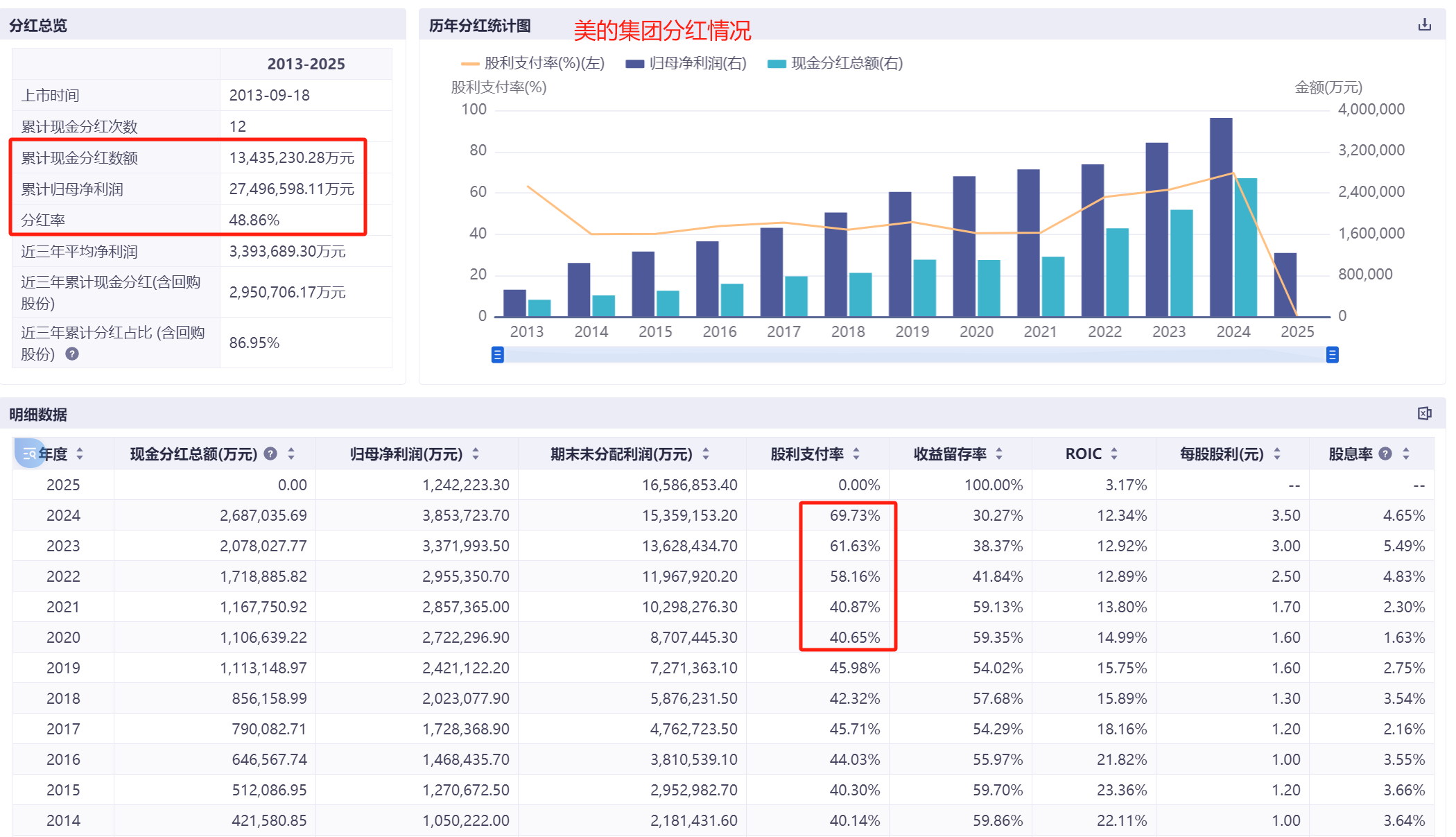Select listing date 2013-09-18
This screenshot has height=837, width=1456.
click(x=270, y=95)
